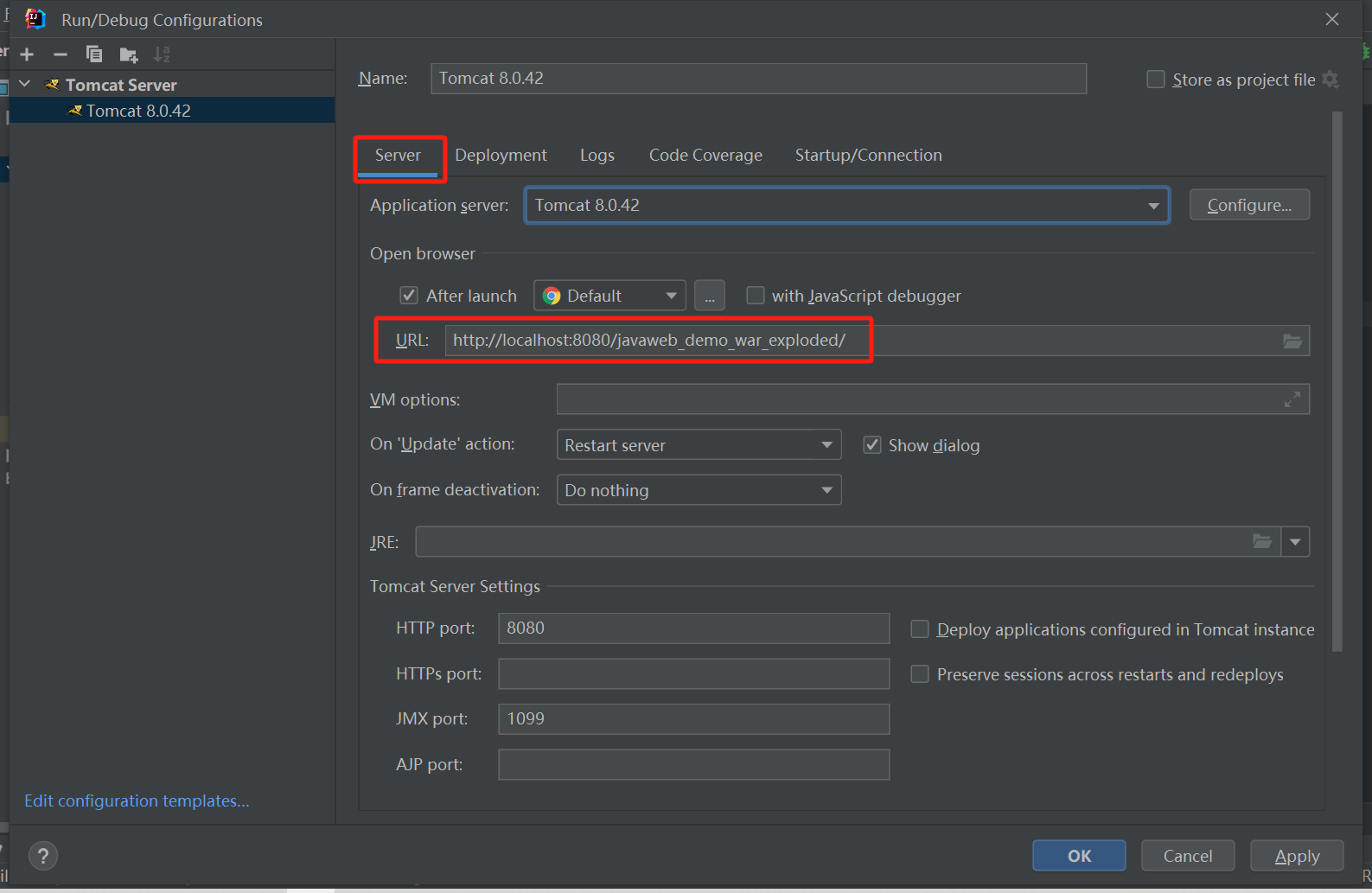
Task: Click the Cancel button
Action: 1188,856
